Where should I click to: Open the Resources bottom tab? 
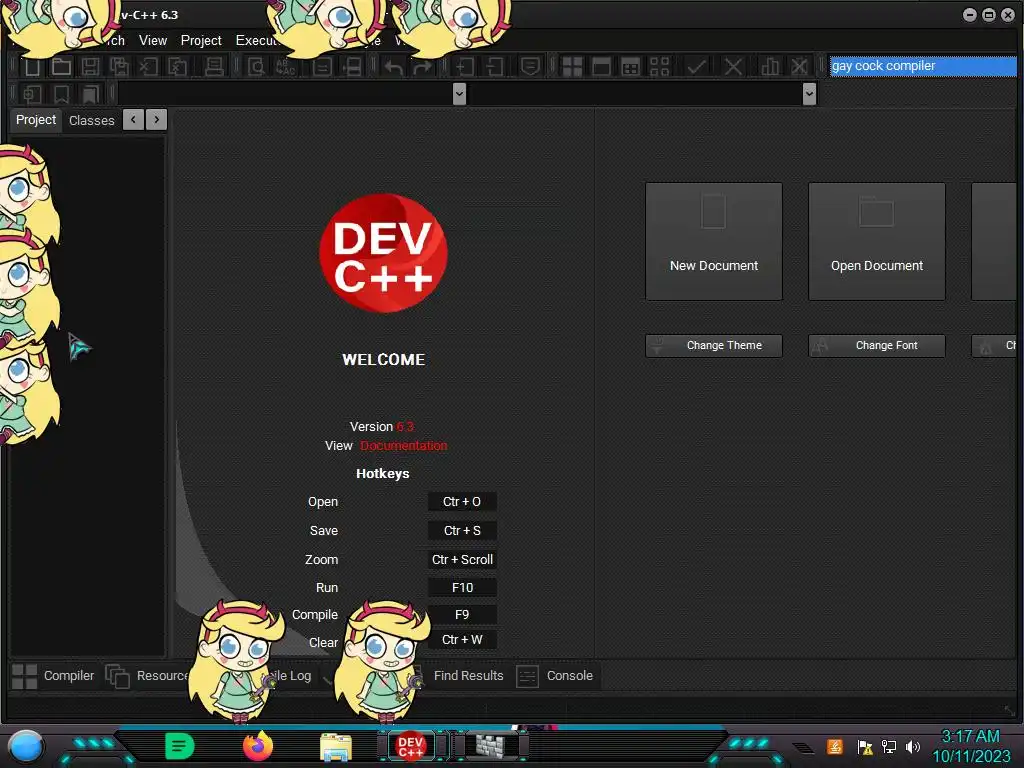147,676
